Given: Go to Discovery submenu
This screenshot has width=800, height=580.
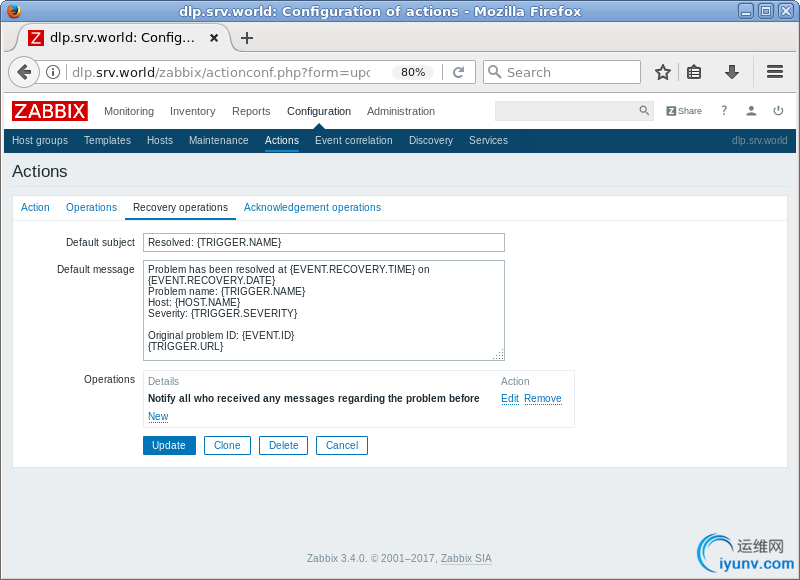Looking at the screenshot, I should click(431, 140).
